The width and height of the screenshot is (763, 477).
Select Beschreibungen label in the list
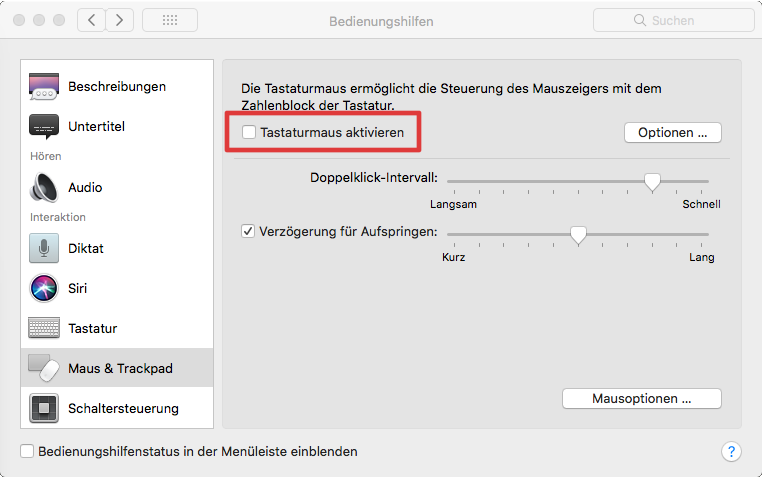[x=117, y=87]
